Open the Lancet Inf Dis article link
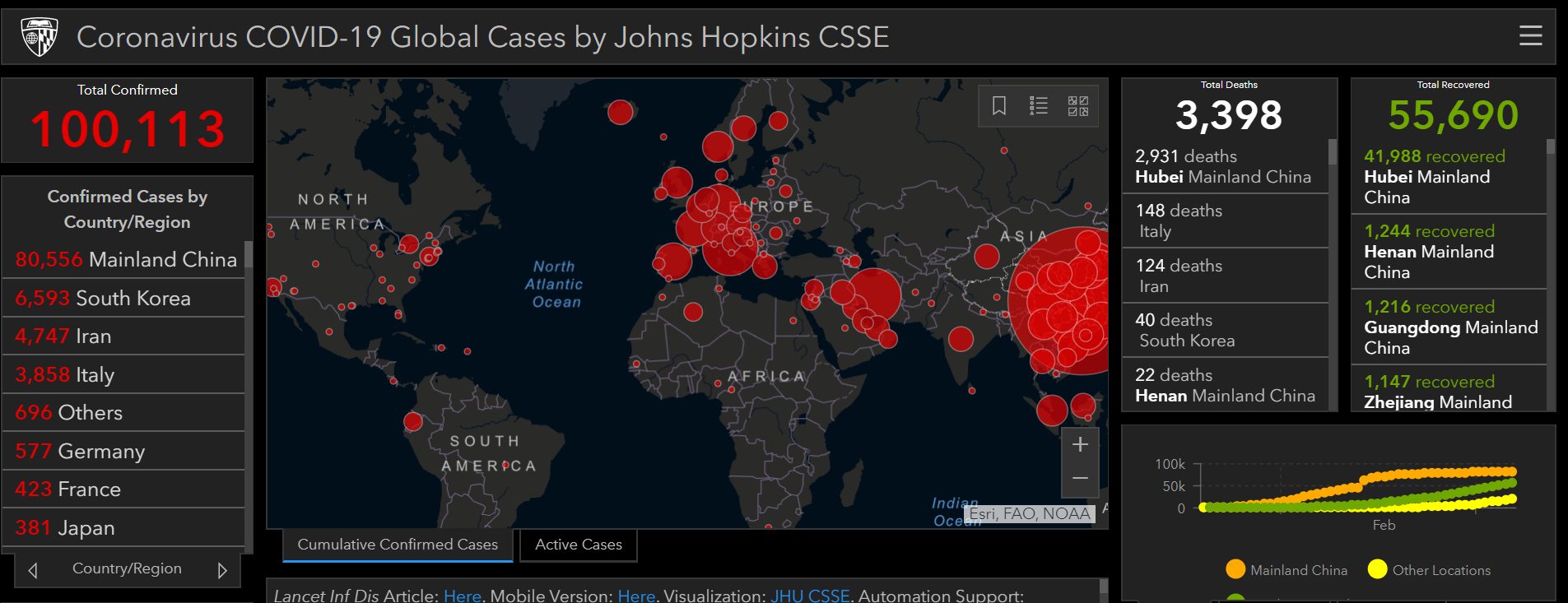Image resolution: width=1568 pixels, height=603 pixels. pyautogui.click(x=462, y=596)
